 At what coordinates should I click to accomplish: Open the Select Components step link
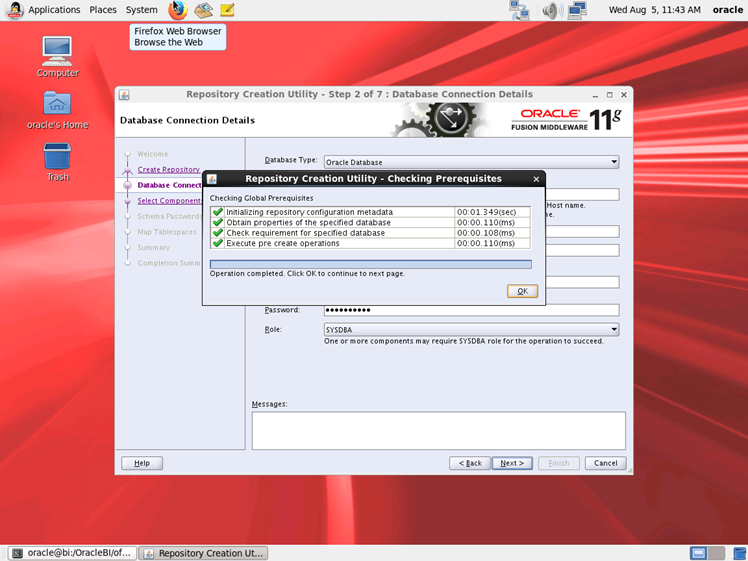click(169, 201)
